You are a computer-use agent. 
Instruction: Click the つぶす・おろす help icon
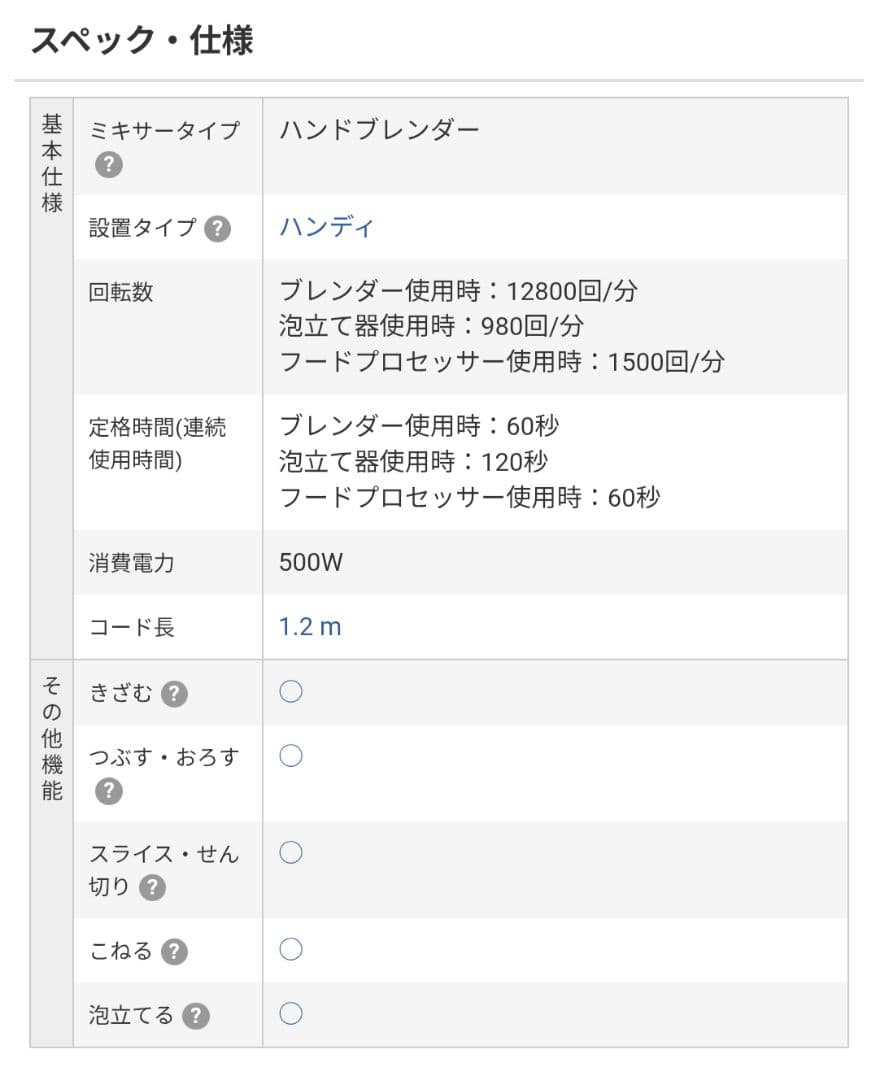109,793
